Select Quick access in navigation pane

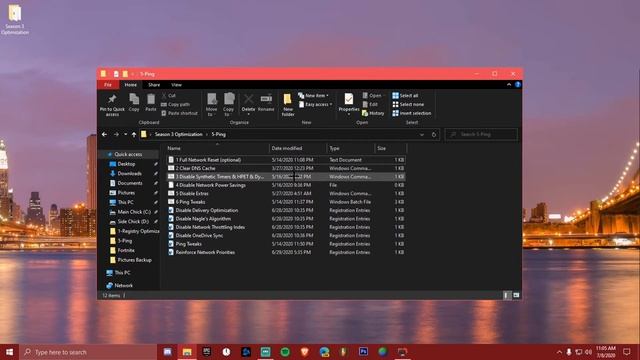coord(128,154)
